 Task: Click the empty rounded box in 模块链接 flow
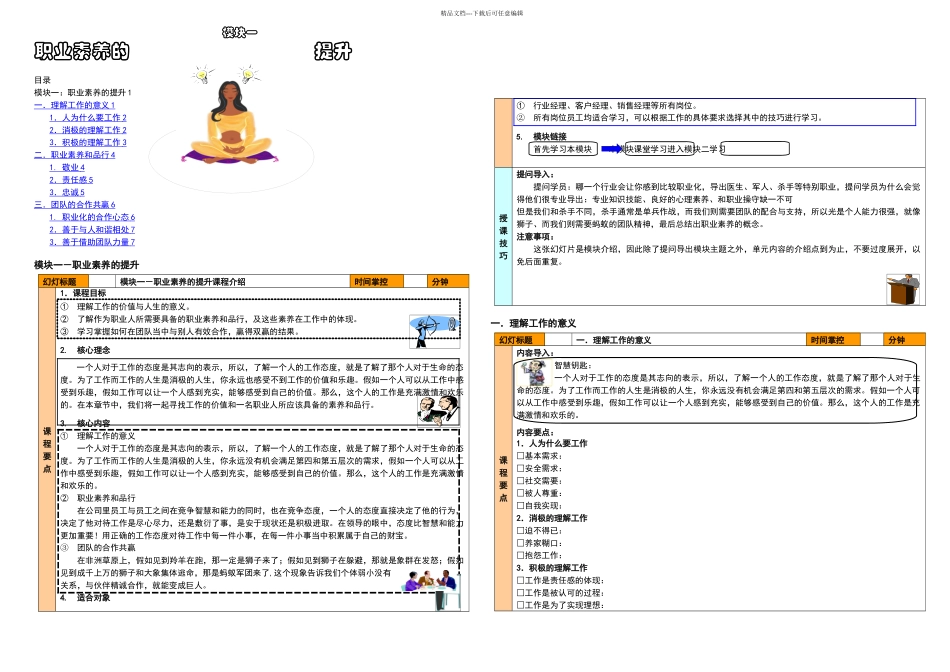pyautogui.click(x=756, y=148)
